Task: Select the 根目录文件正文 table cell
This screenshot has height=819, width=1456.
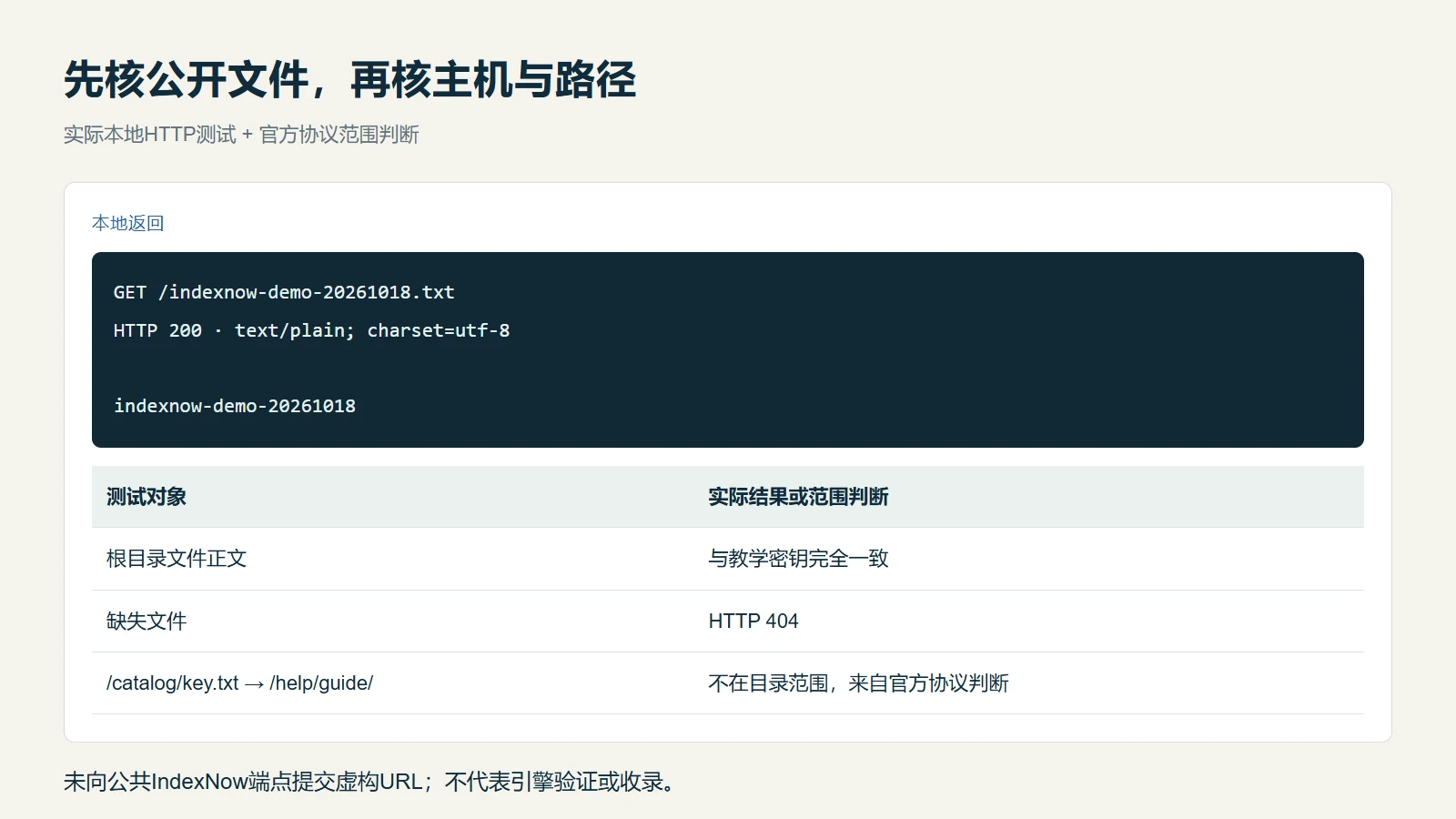Action: coord(393,559)
